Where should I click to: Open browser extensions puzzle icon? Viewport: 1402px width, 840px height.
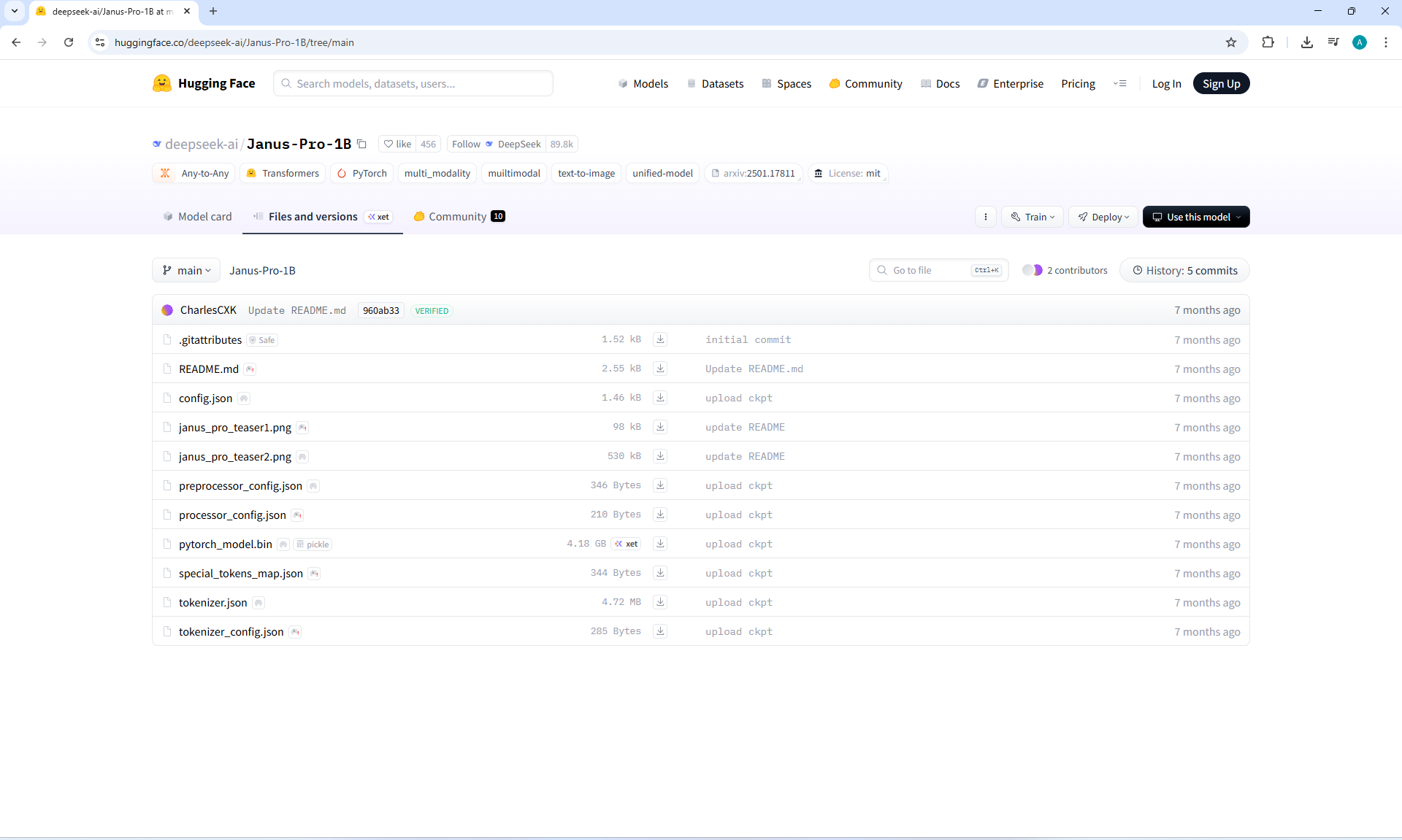pos(1268,42)
